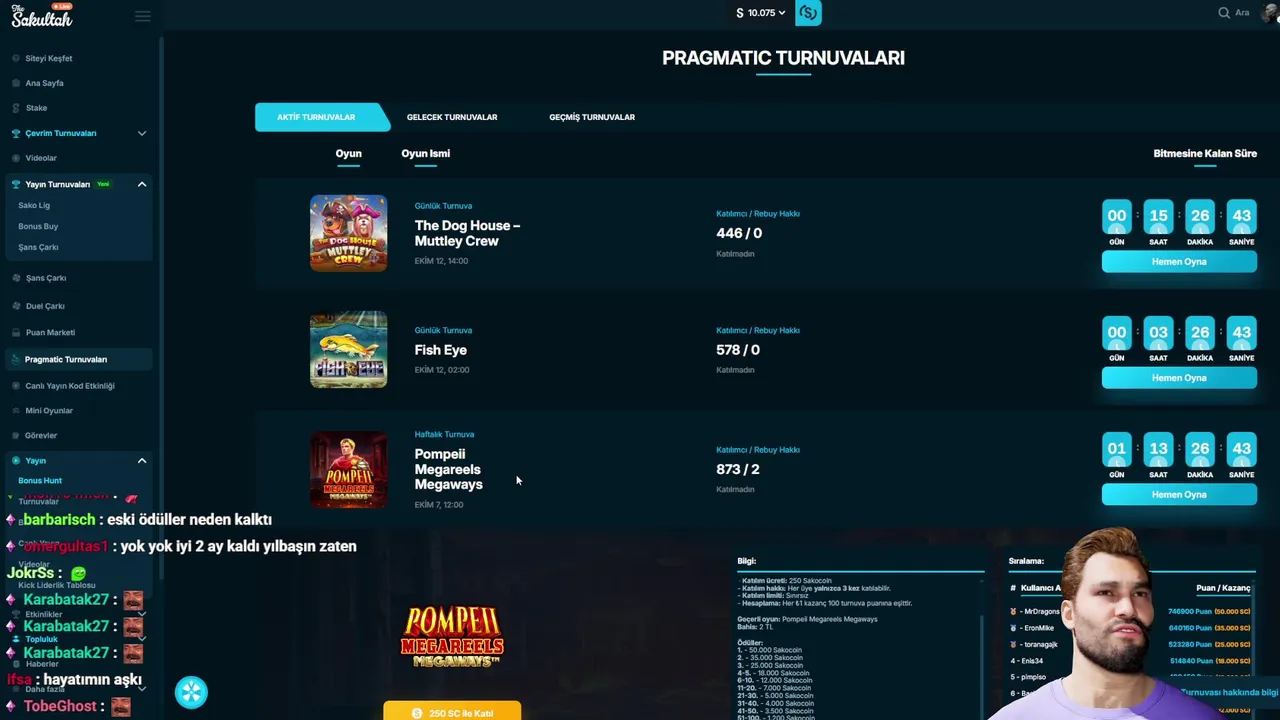Click the Mini Oyunlar gamepad icon
The height and width of the screenshot is (720, 1280).
pos(16,410)
